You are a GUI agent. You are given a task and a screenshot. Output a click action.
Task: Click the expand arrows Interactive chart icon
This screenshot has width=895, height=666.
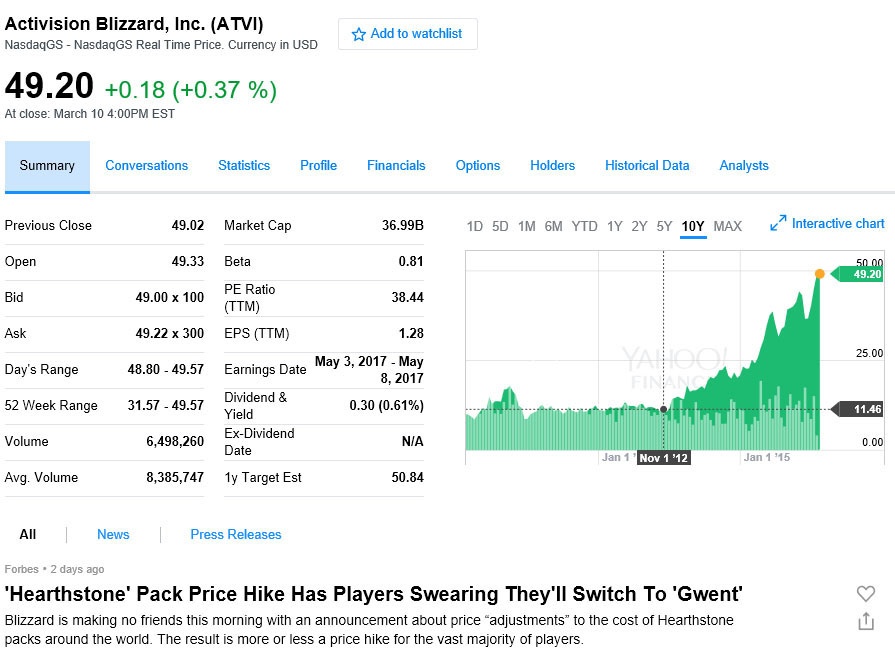(778, 224)
